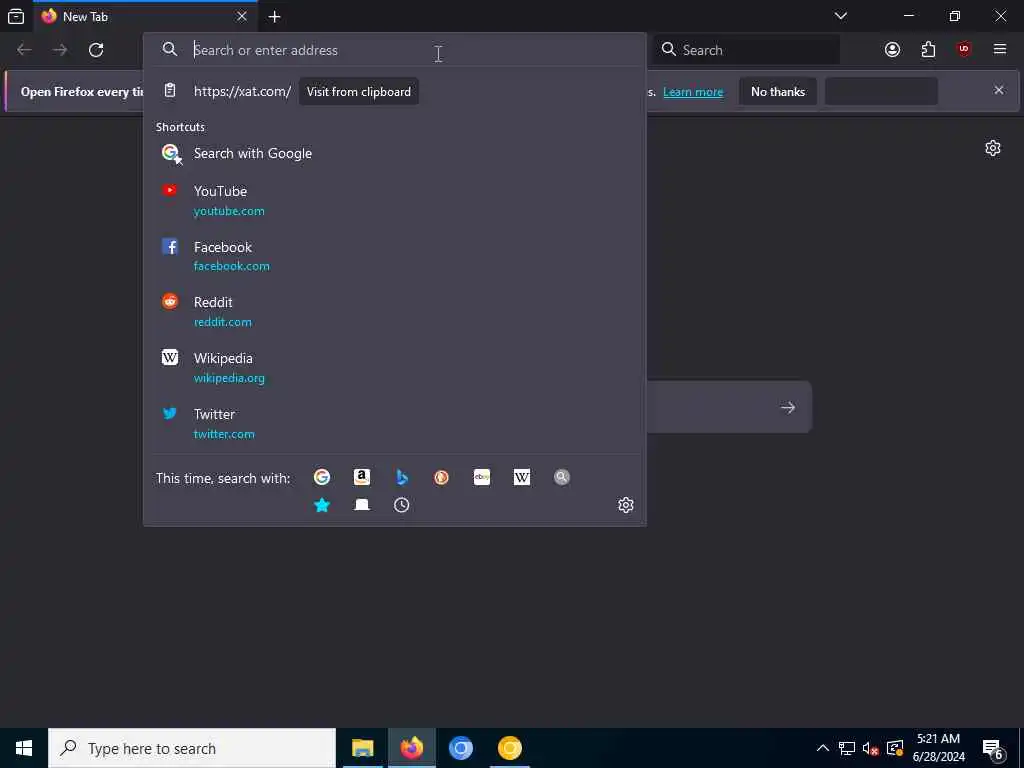Viewport: 1024px width, 768px height.
Task: Open the Firefox View button
Action: [16, 16]
